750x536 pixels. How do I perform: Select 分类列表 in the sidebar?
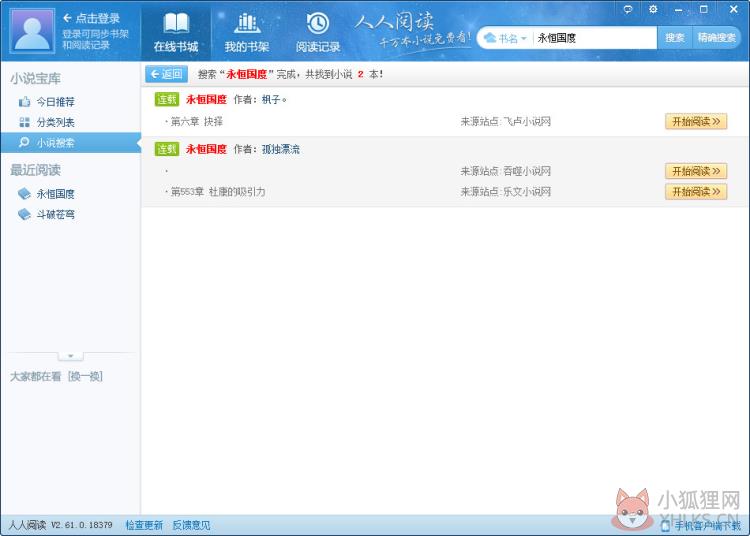point(71,122)
